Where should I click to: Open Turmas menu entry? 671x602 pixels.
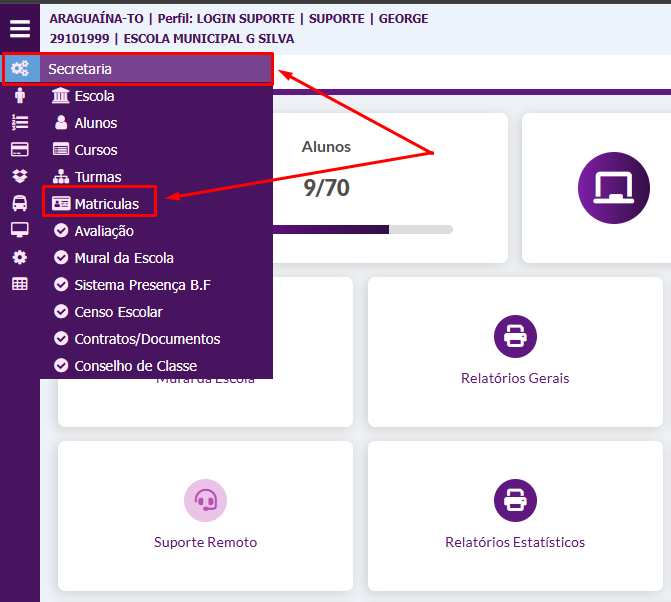tap(97, 177)
